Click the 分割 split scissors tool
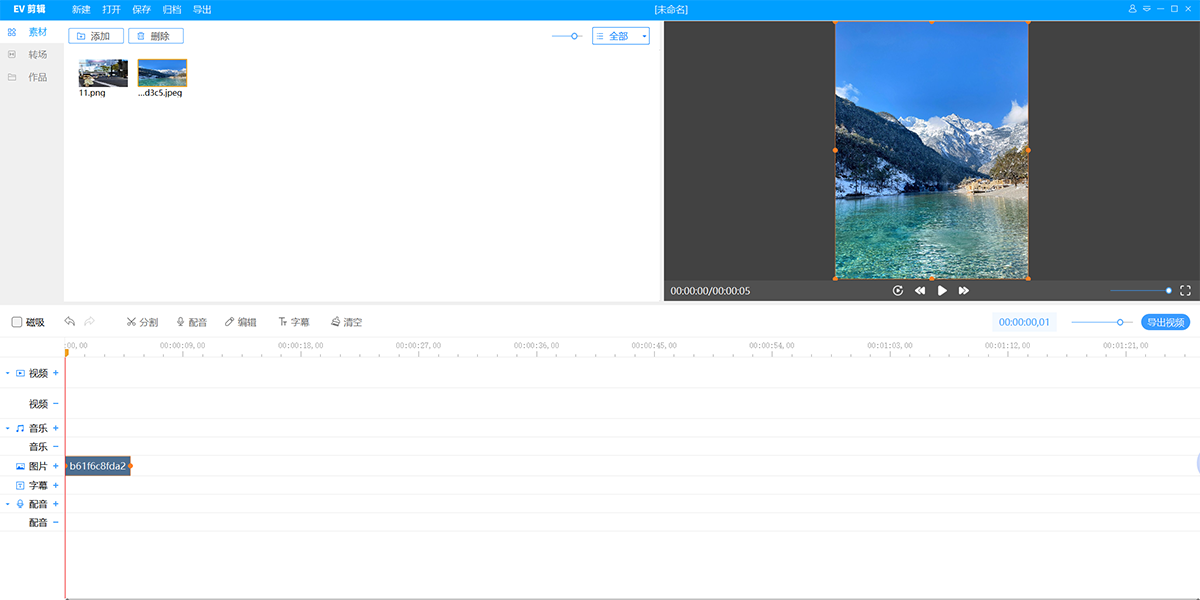Screen dimensions: 1200x600 pyautogui.click(x=142, y=322)
